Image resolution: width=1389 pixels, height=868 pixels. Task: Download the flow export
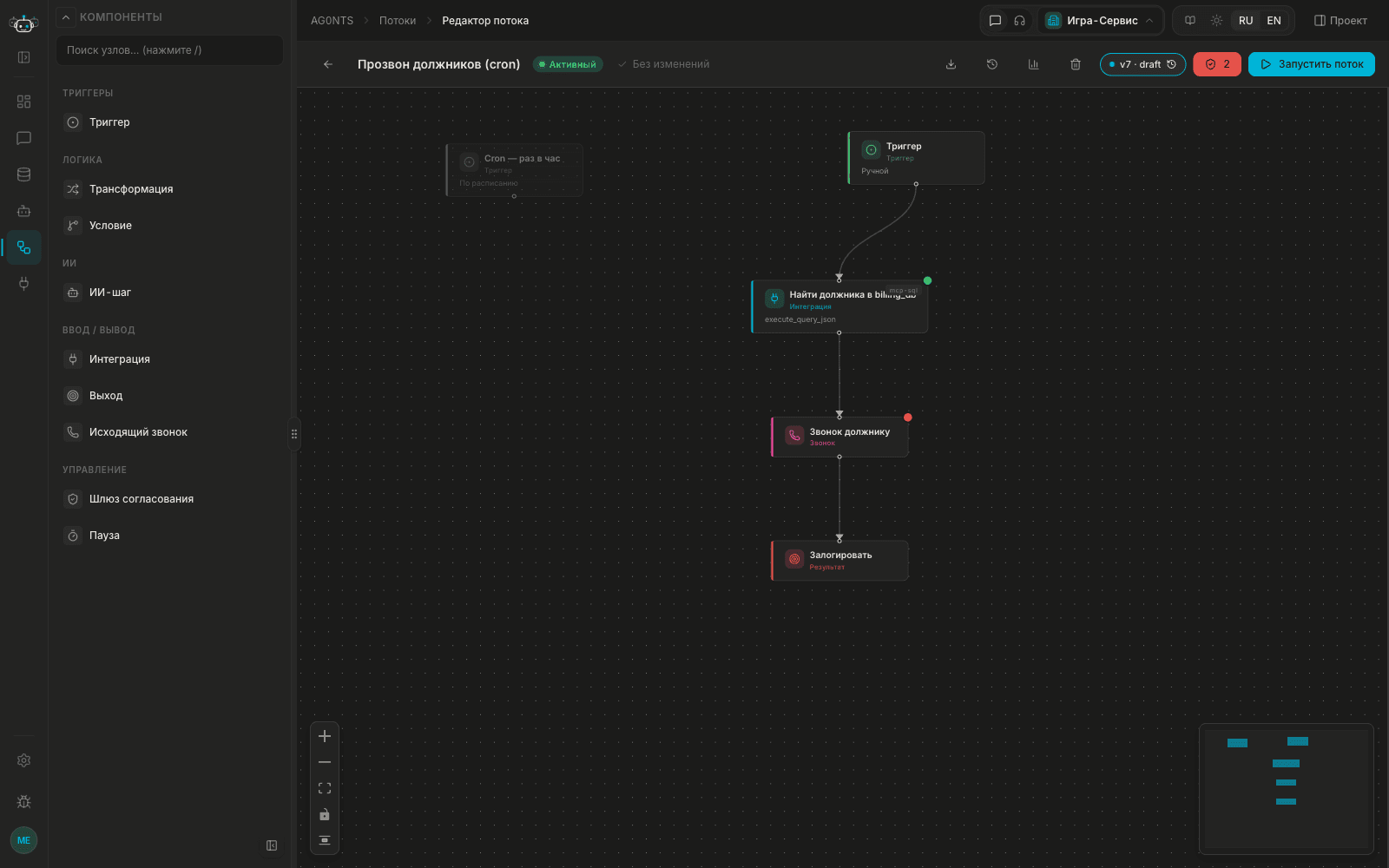coord(951,64)
